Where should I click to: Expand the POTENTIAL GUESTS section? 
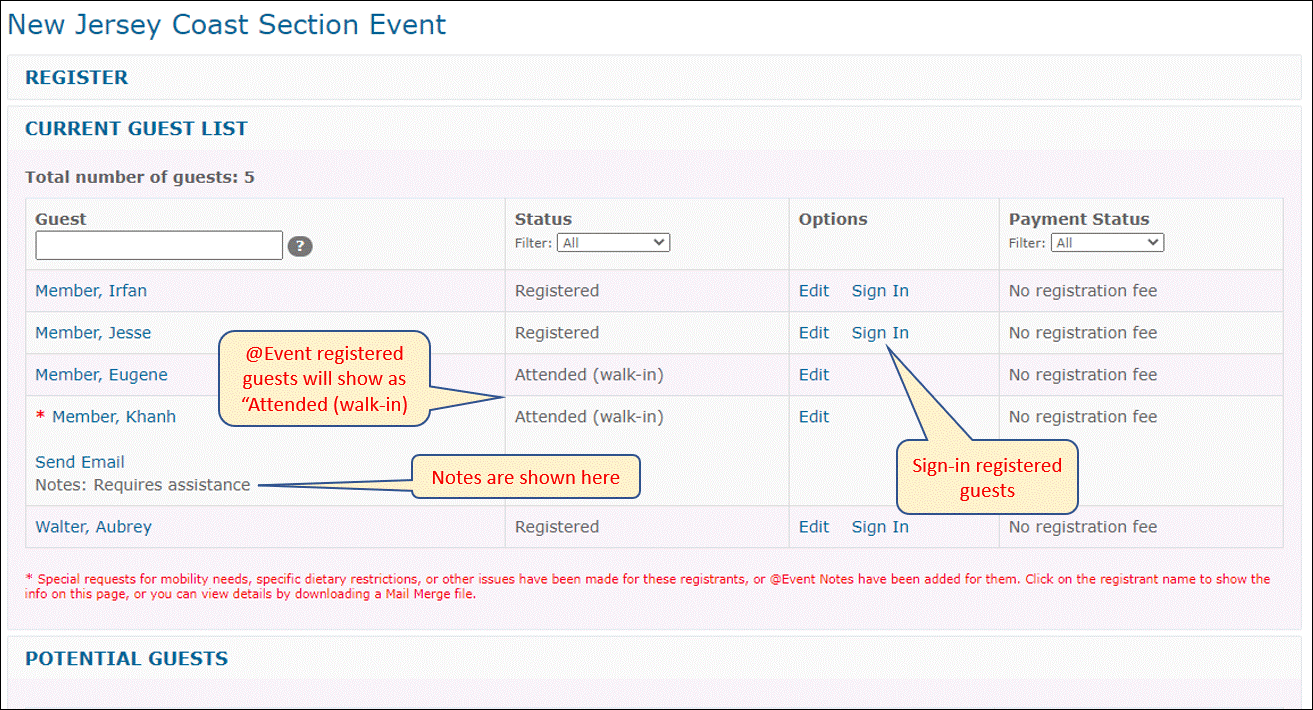coord(126,658)
